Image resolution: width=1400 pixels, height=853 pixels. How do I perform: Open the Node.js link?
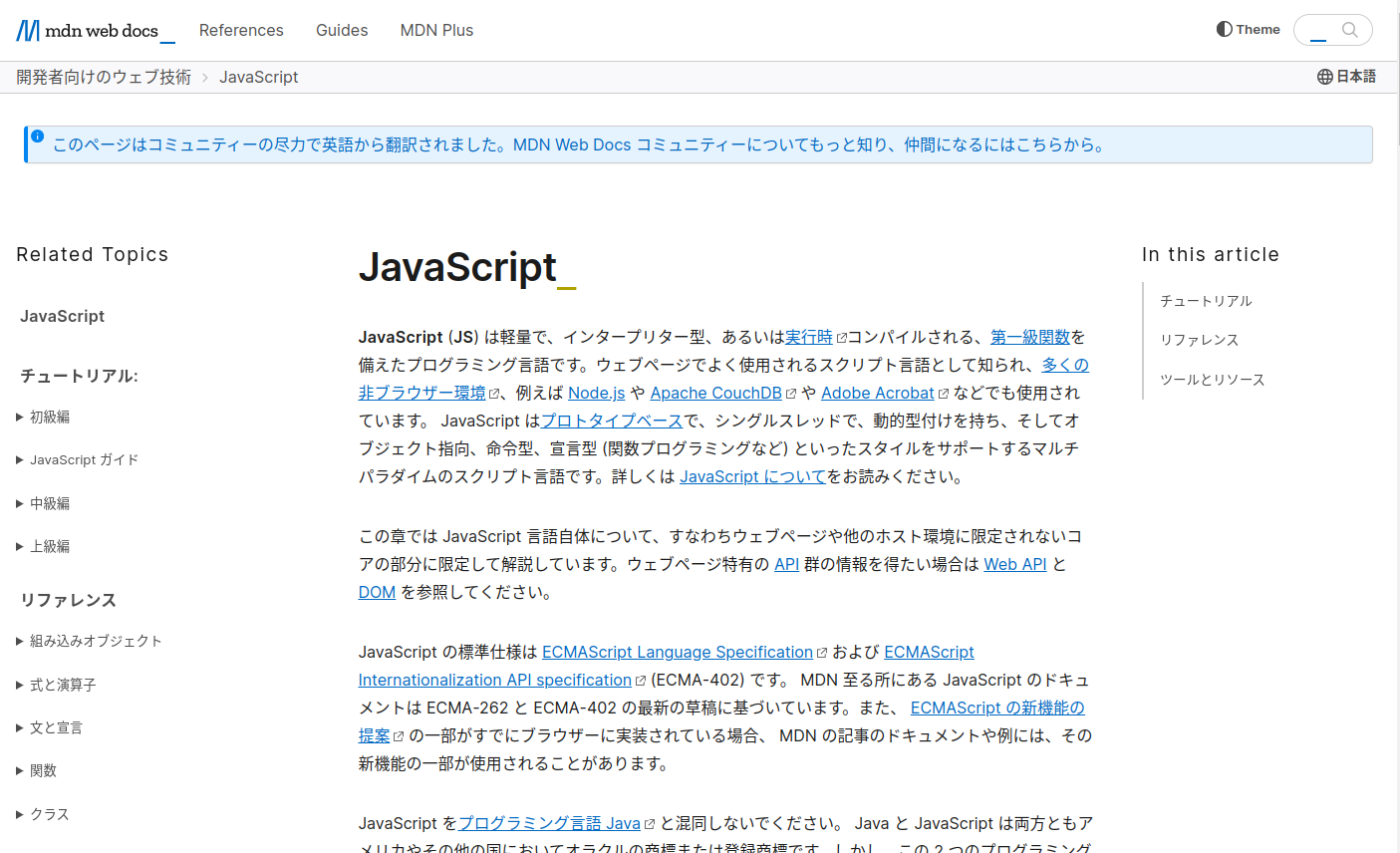[x=596, y=393]
